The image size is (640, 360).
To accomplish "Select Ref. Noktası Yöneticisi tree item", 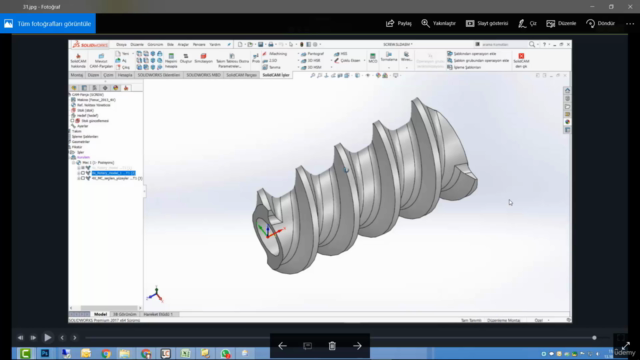I will point(91,105).
